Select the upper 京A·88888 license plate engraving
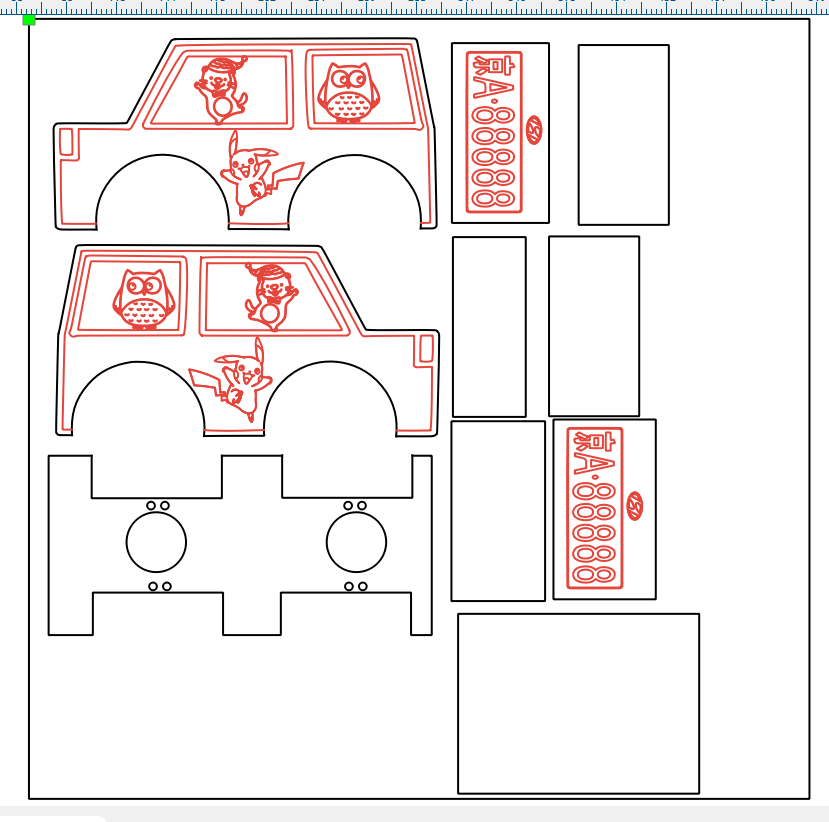 coord(494,132)
